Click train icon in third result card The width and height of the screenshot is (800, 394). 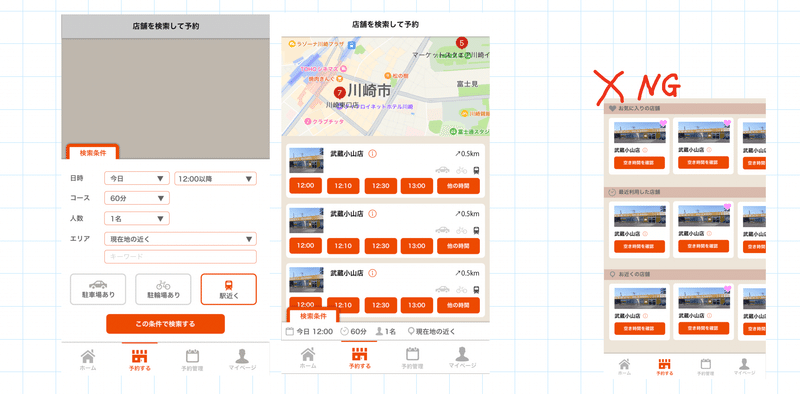click(x=476, y=290)
